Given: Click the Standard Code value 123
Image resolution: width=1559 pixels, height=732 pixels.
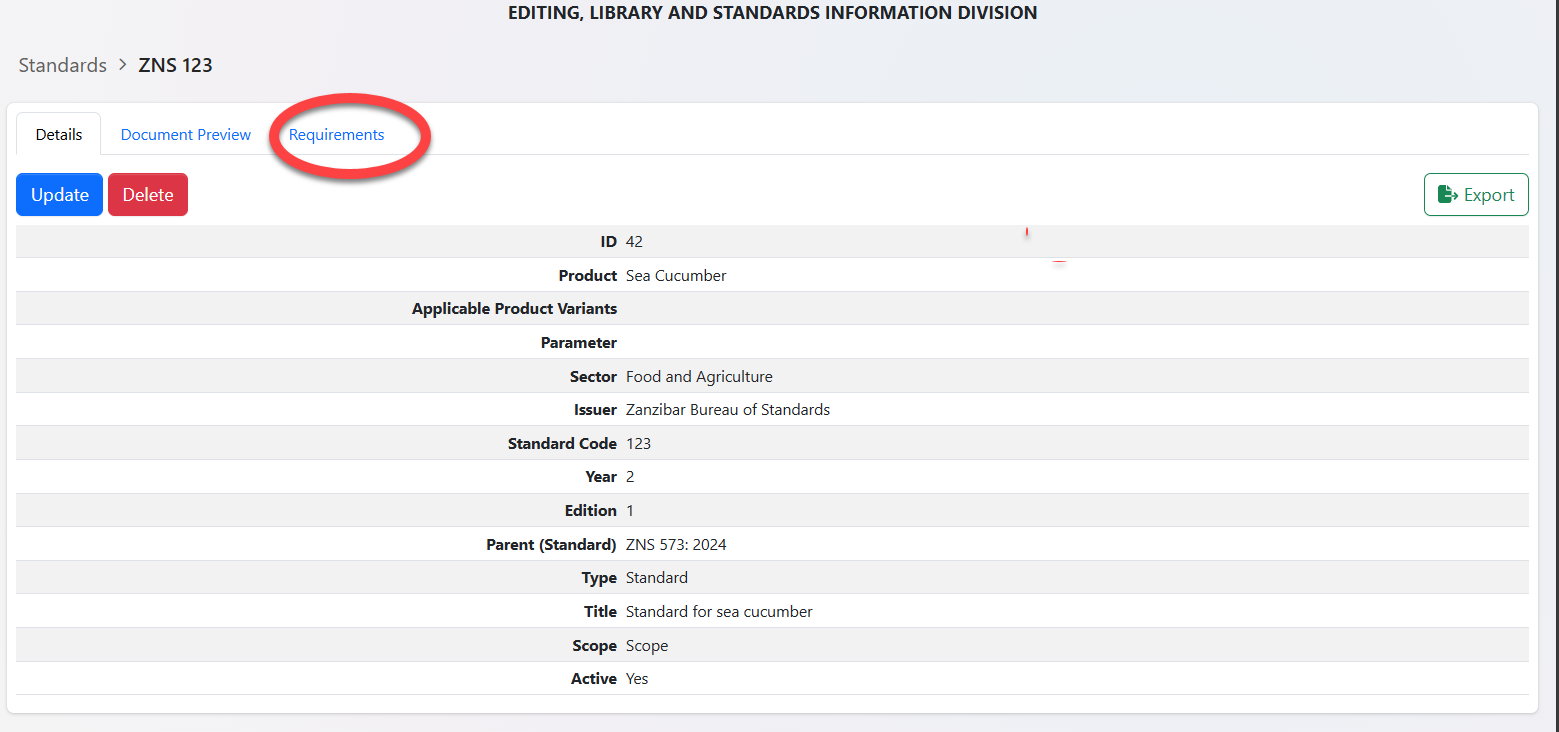Looking at the screenshot, I should (x=638, y=444).
